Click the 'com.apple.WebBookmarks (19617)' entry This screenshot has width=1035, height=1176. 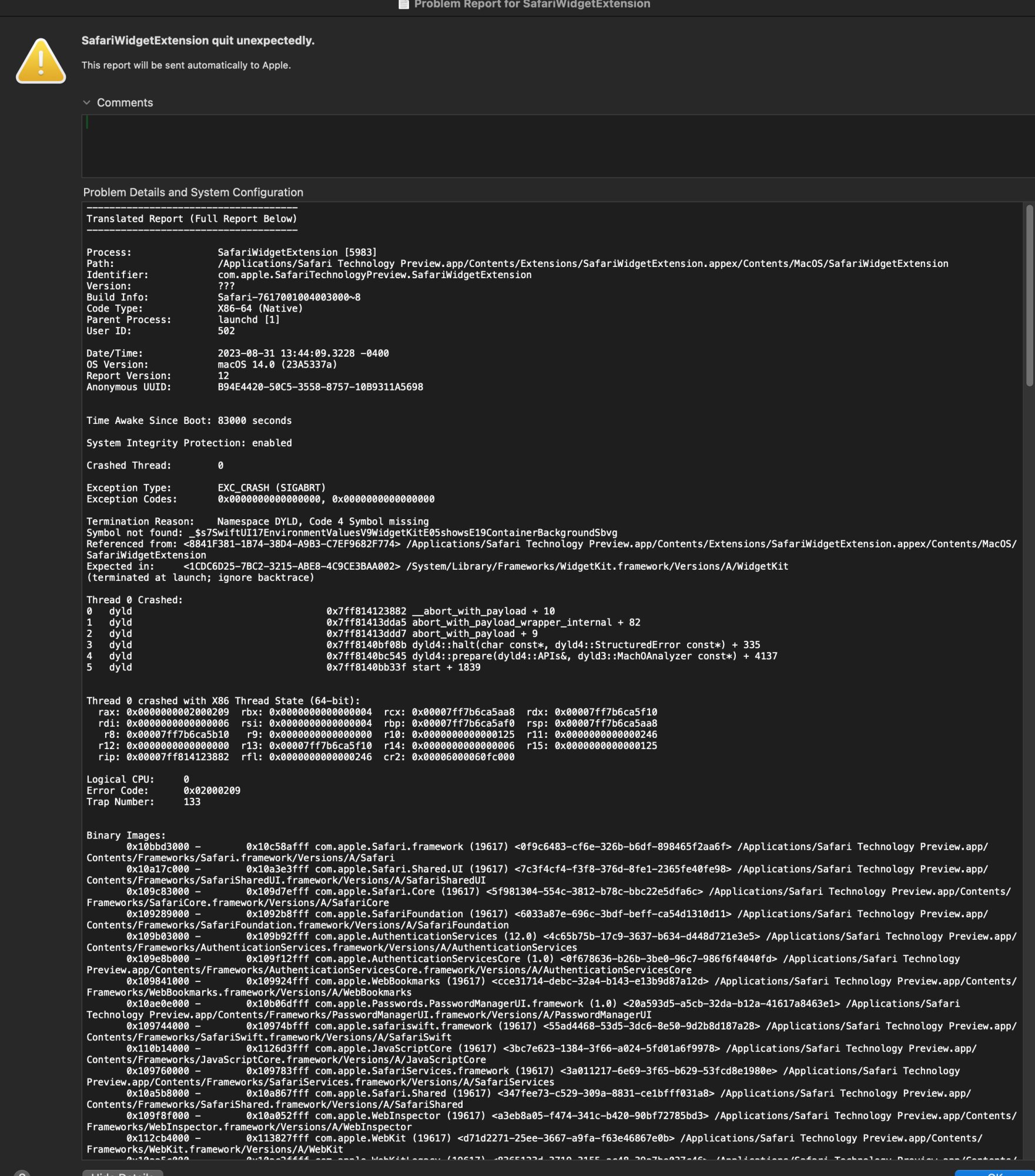click(x=400, y=981)
